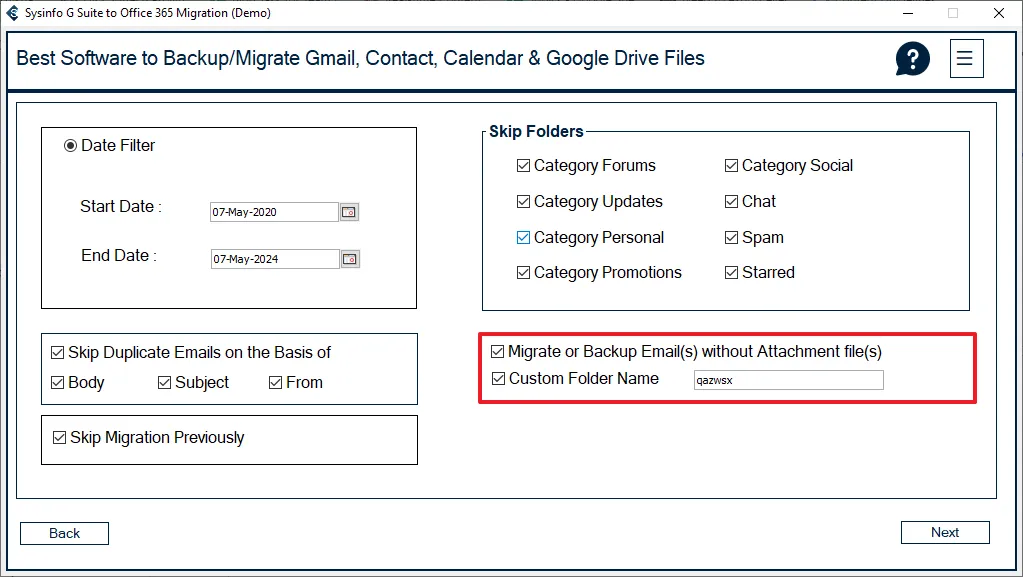This screenshot has height=577, width=1023.
Task: Uncheck Category Updates skip folder
Action: coord(523,202)
